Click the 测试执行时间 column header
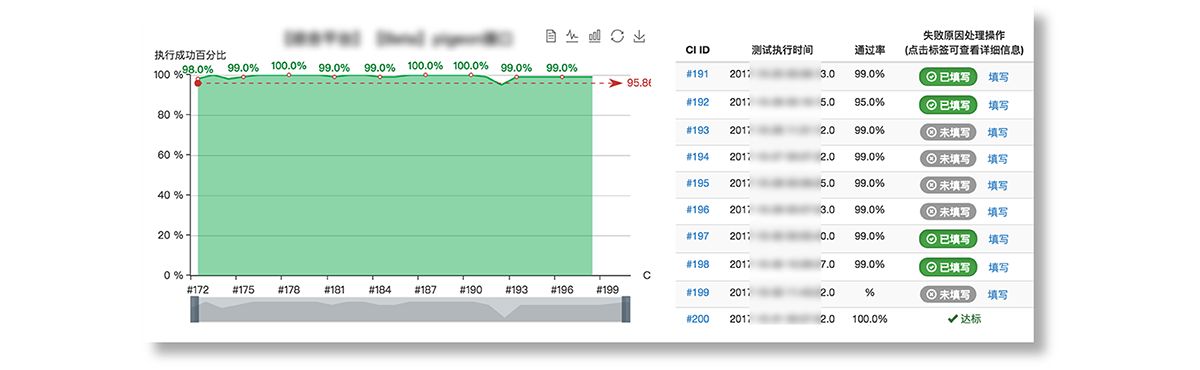The height and width of the screenshot is (370, 1200). [x=781, y=49]
